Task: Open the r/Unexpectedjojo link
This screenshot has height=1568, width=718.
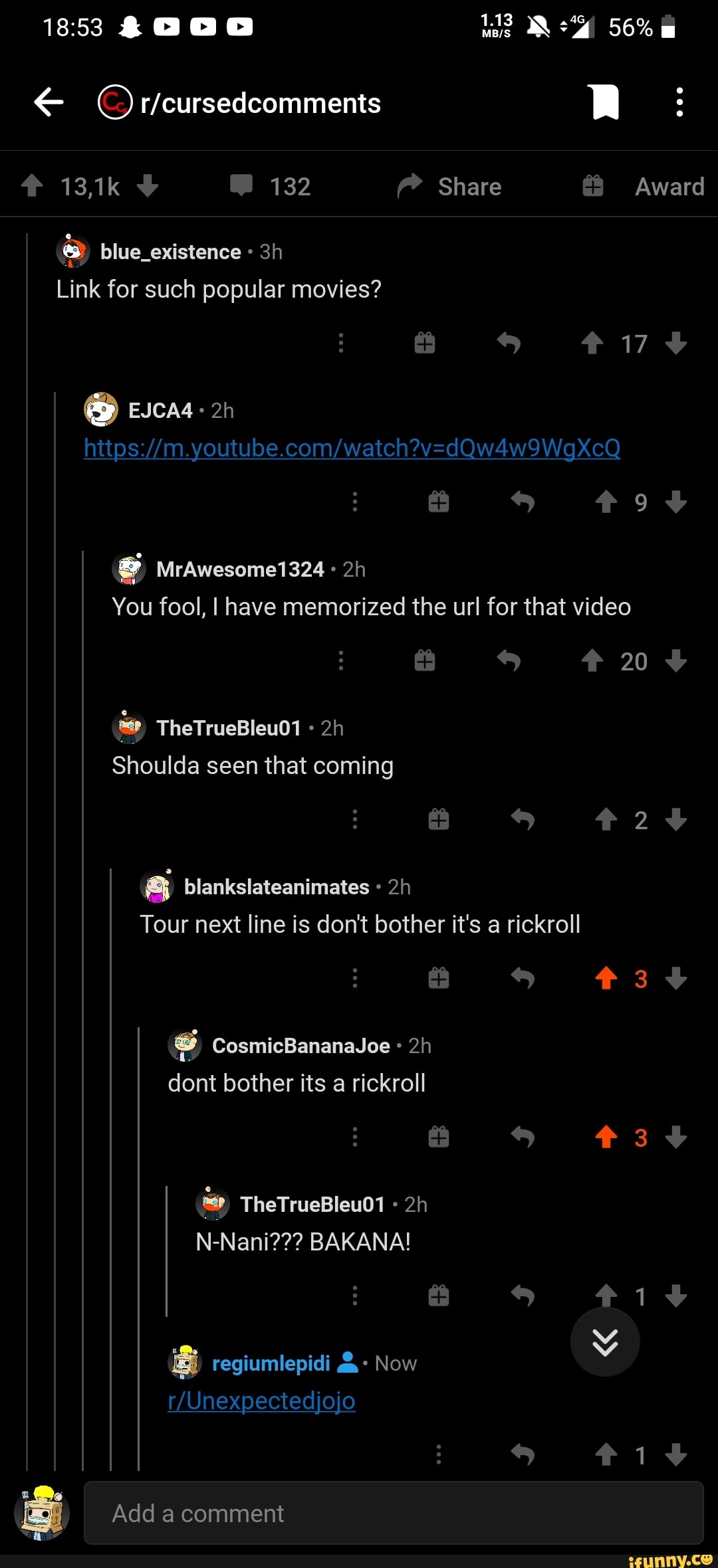Action: pyautogui.click(x=261, y=1401)
